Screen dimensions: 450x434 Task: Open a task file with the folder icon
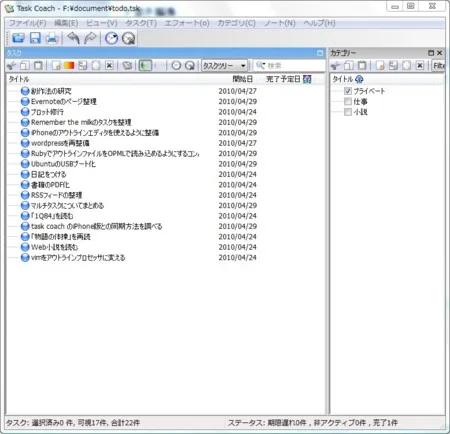pyautogui.click(x=18, y=38)
